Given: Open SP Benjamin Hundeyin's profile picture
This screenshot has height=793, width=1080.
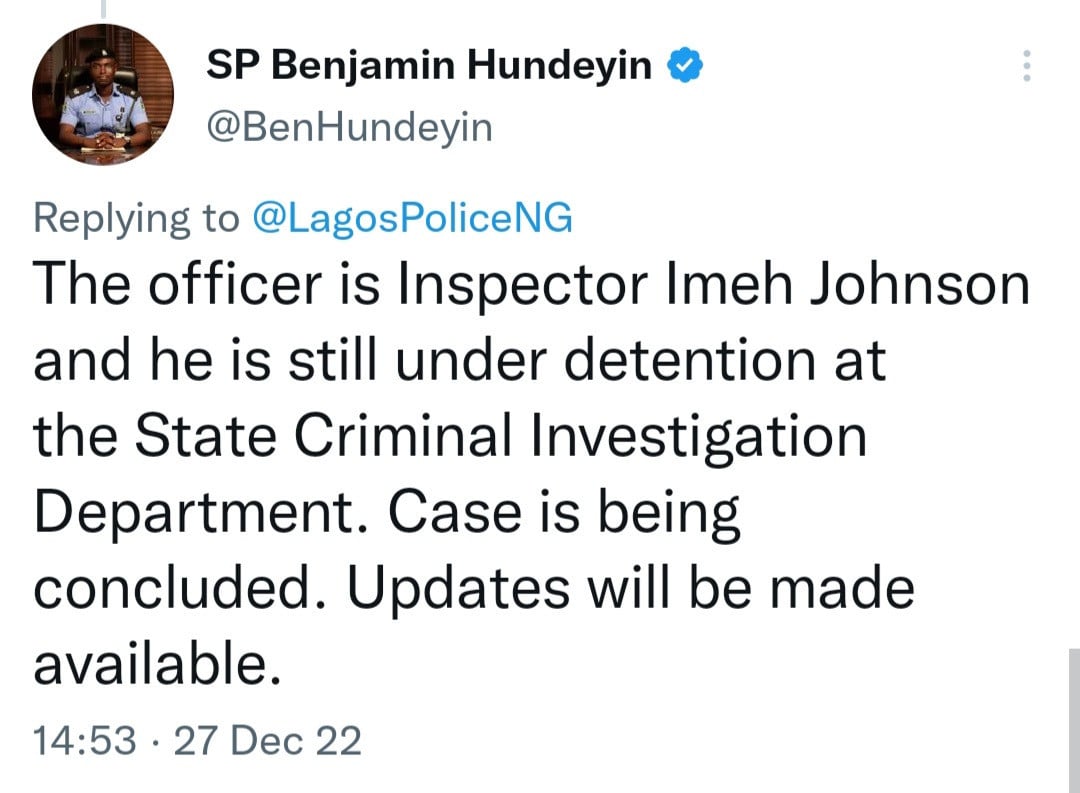Looking at the screenshot, I should pos(103,95).
